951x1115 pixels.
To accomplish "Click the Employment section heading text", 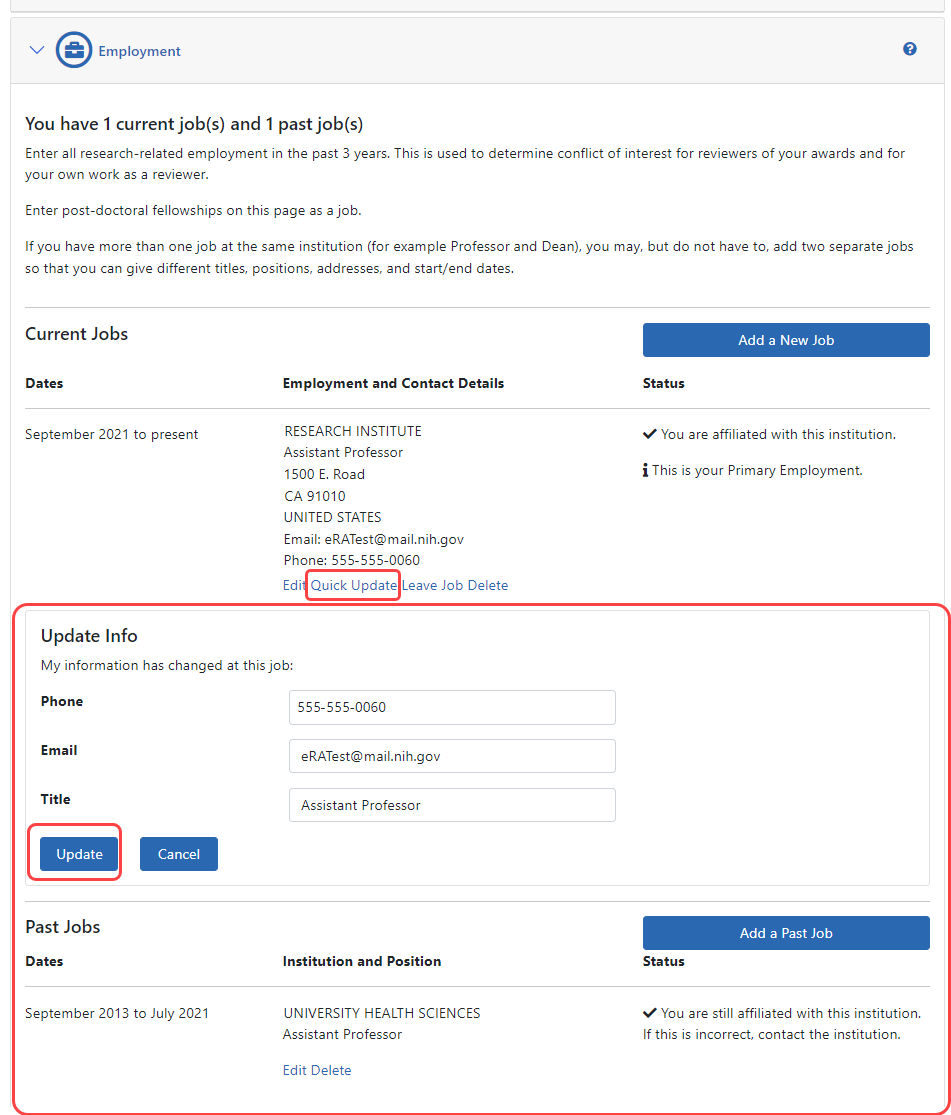I will 139,51.
